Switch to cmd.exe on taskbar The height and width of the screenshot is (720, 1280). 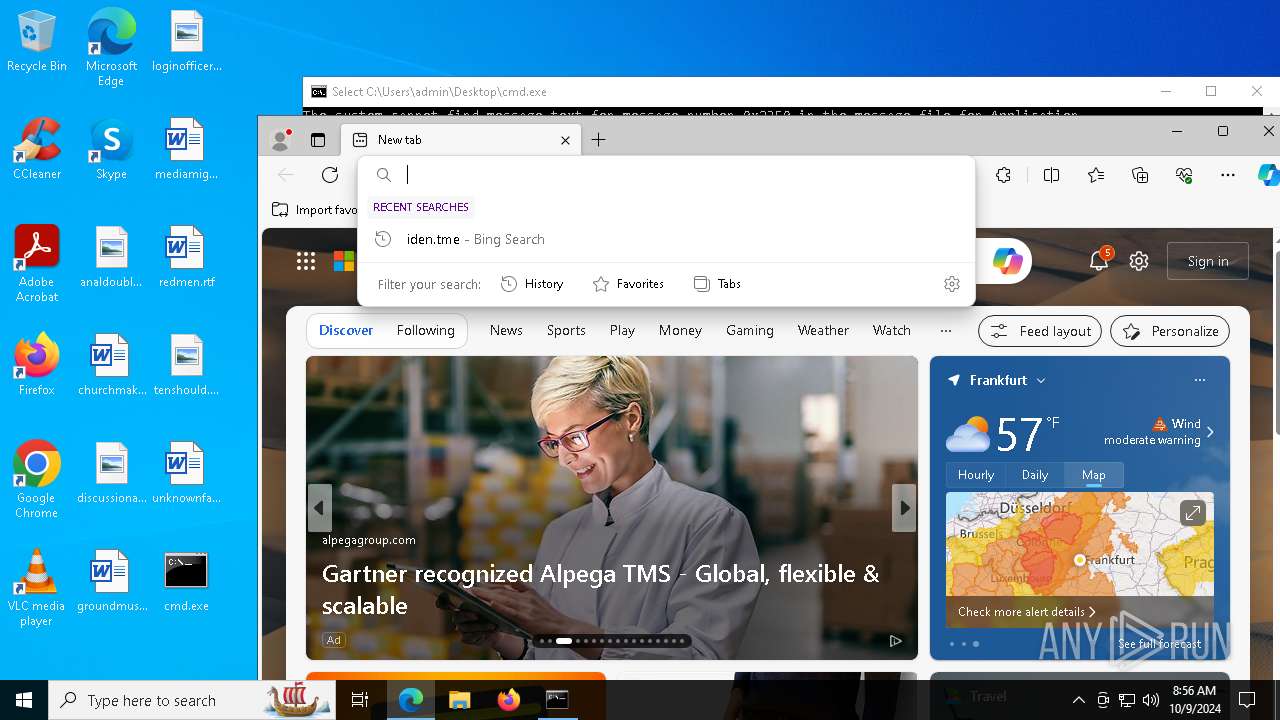tap(557, 700)
